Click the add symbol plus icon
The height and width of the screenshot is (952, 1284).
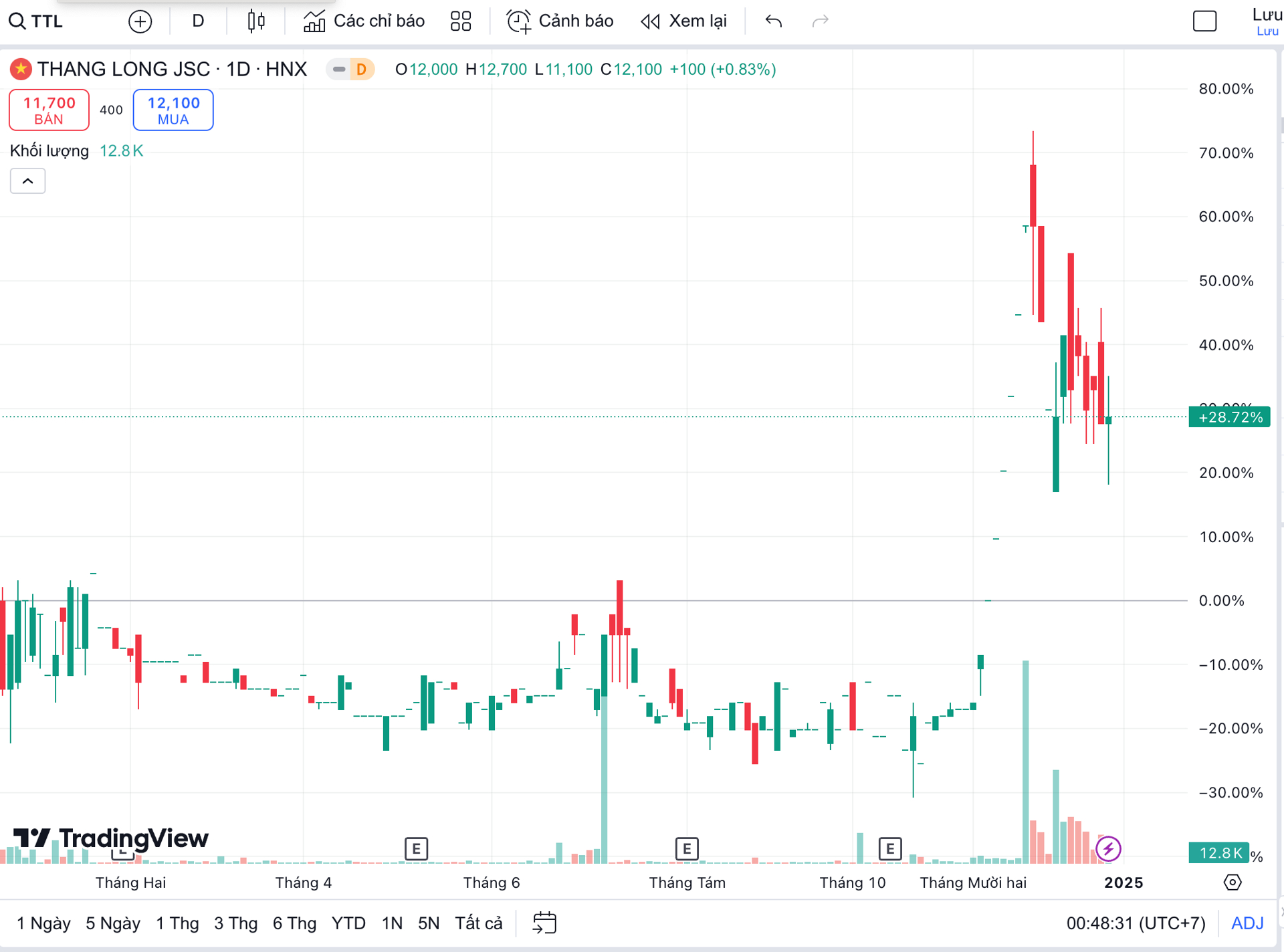140,21
